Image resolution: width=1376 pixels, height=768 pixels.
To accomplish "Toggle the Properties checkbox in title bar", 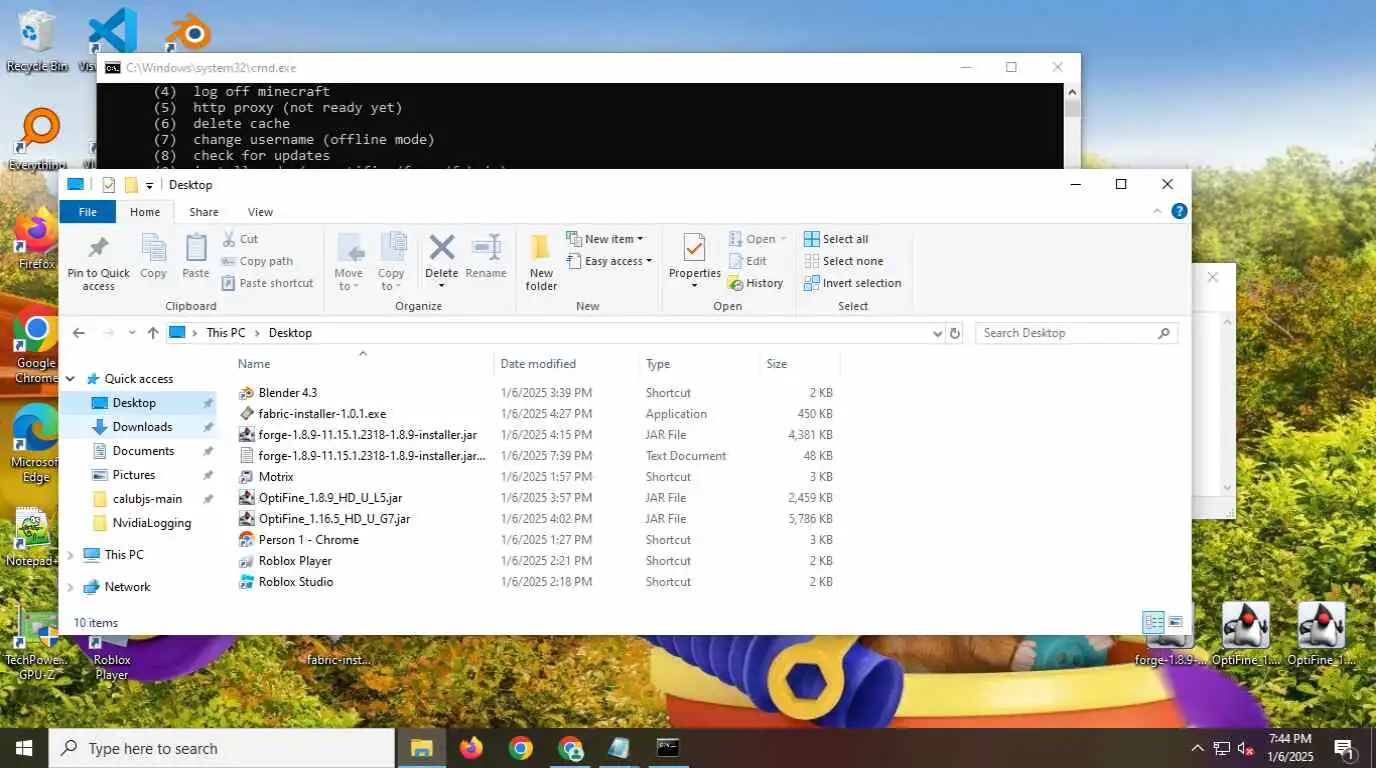I will point(108,185).
